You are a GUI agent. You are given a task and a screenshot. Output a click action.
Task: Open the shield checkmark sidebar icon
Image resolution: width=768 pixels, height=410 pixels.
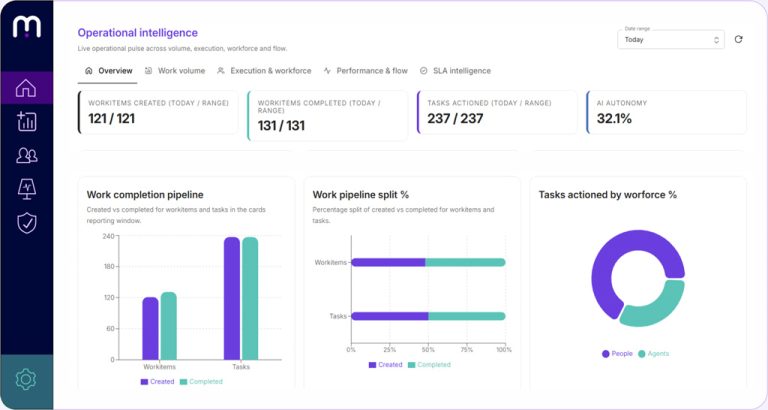coord(26,223)
